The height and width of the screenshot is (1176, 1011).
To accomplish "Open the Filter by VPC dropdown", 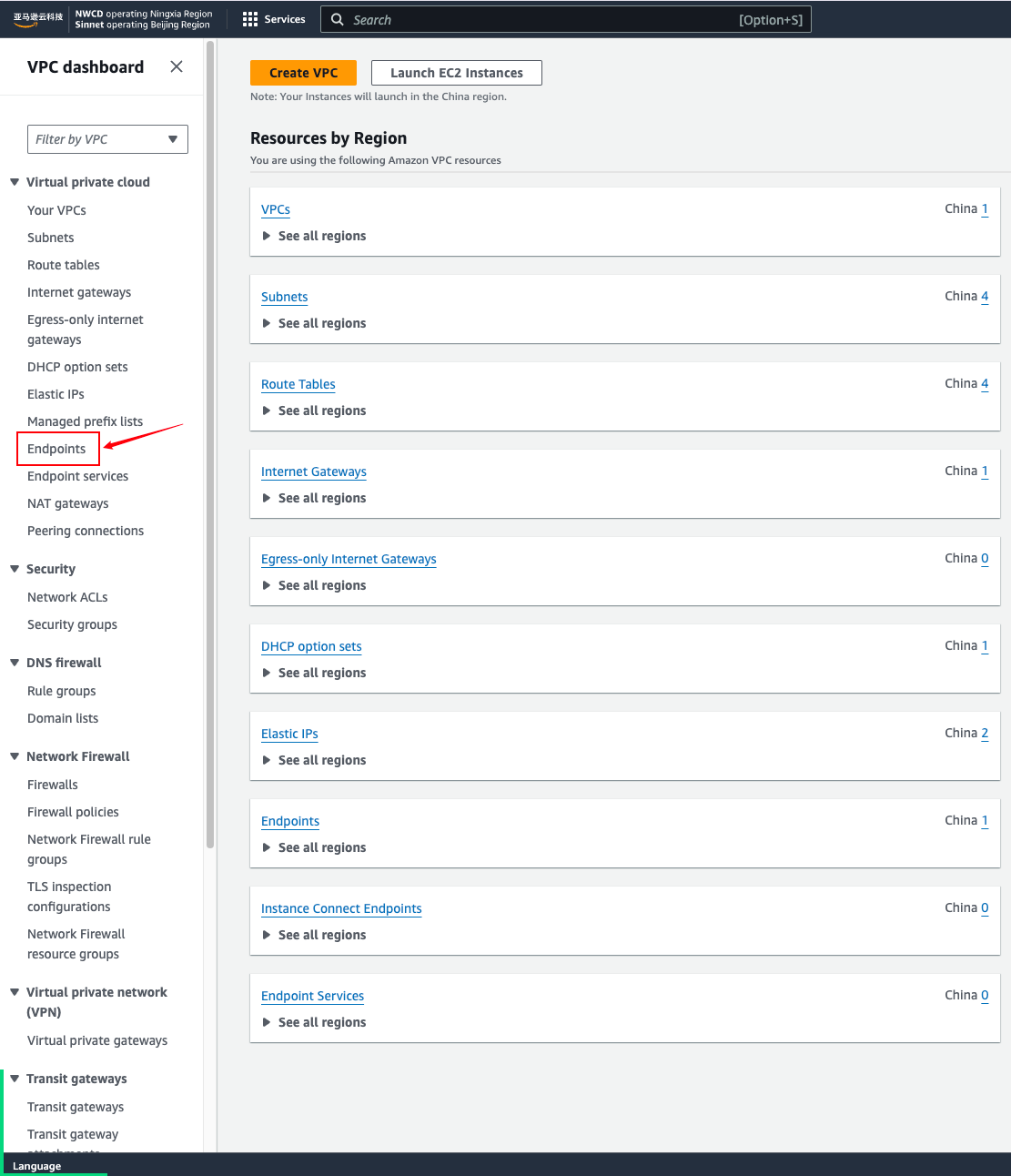I will (107, 139).
